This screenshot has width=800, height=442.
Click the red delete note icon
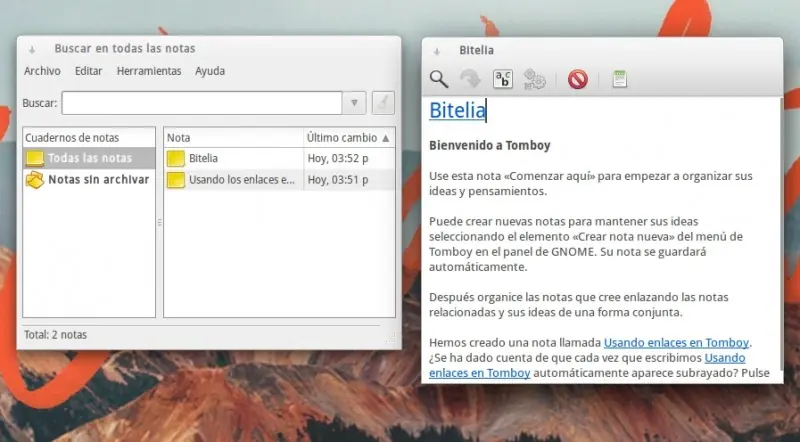(578, 79)
